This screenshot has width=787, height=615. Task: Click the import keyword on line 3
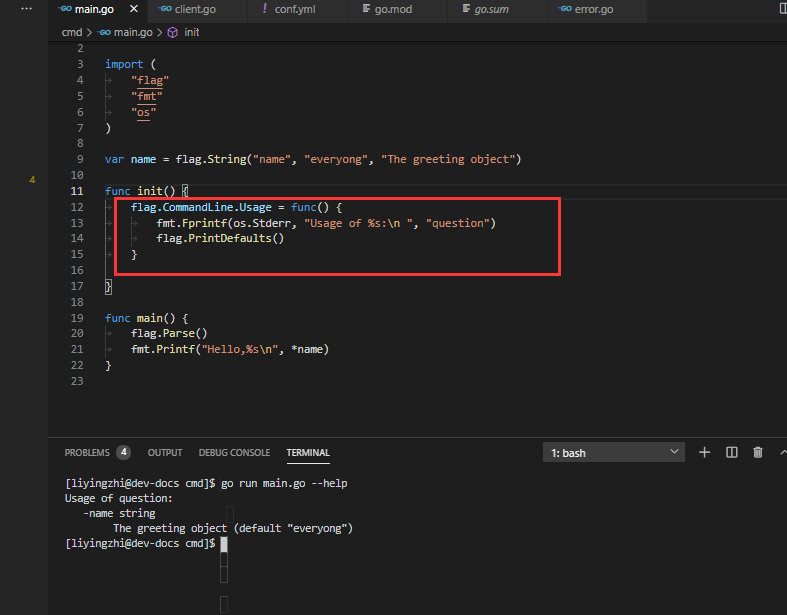[124, 64]
